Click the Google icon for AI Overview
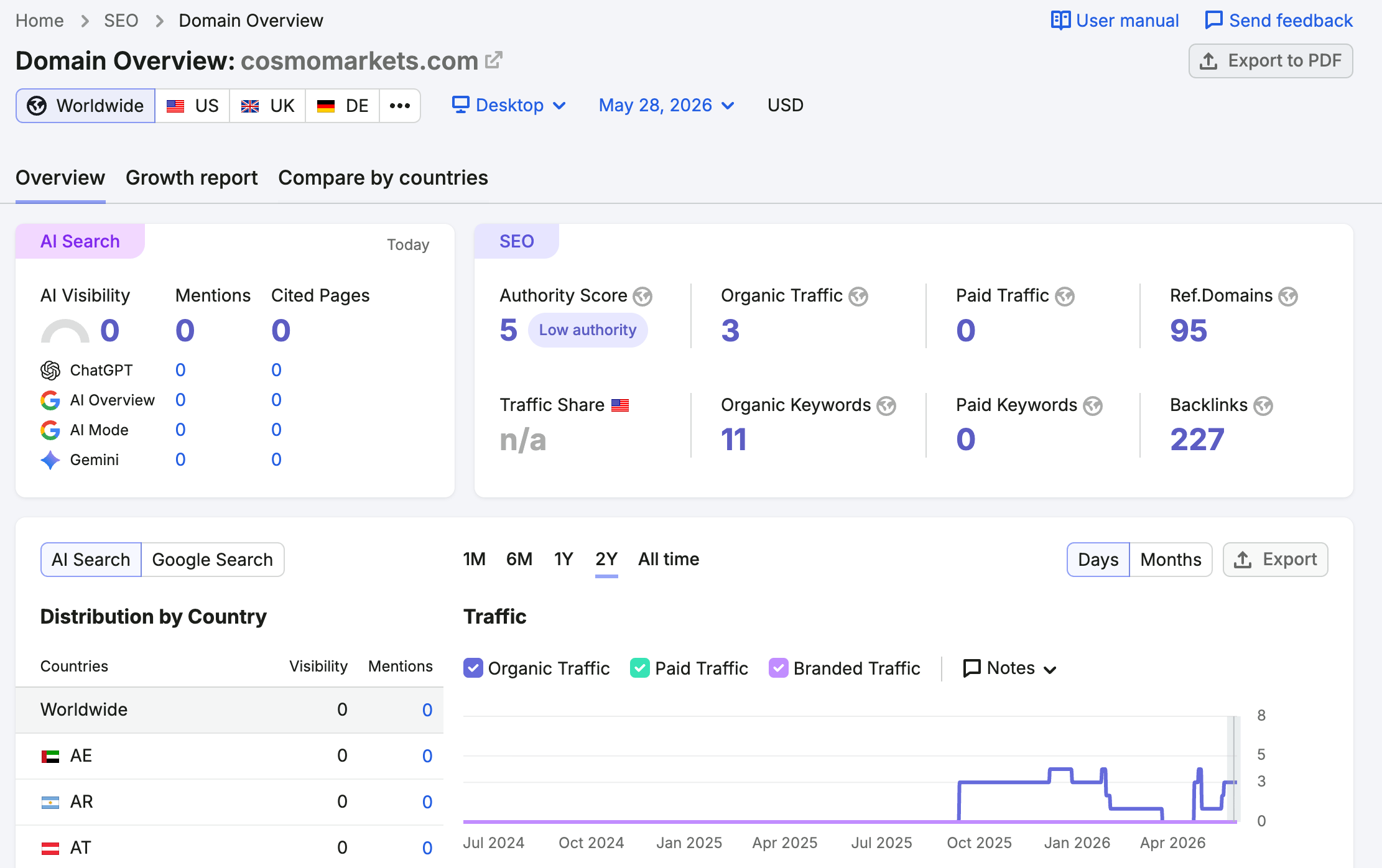This screenshot has height=868, width=1382. [50, 400]
